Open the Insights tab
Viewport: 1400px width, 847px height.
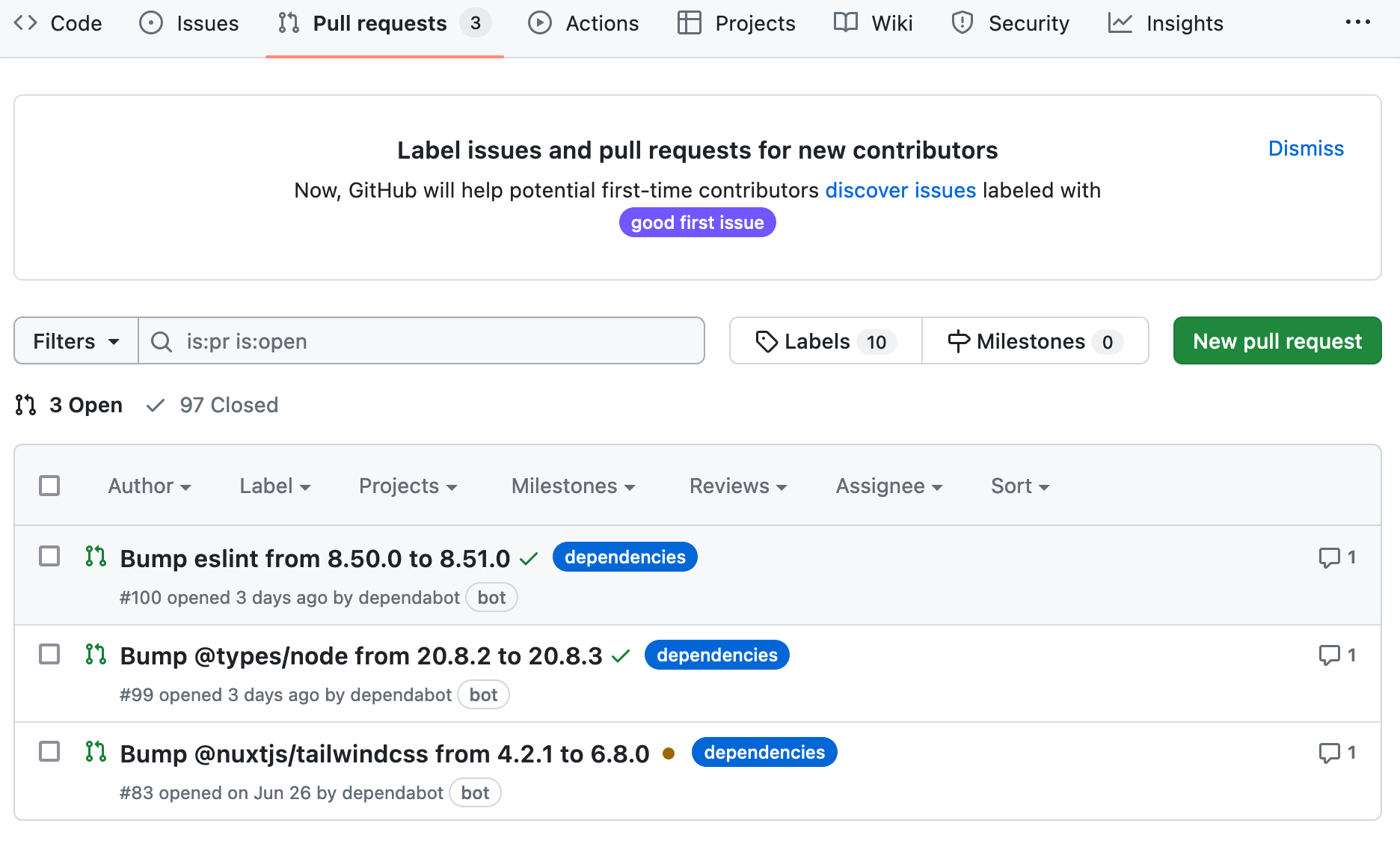(x=1166, y=23)
